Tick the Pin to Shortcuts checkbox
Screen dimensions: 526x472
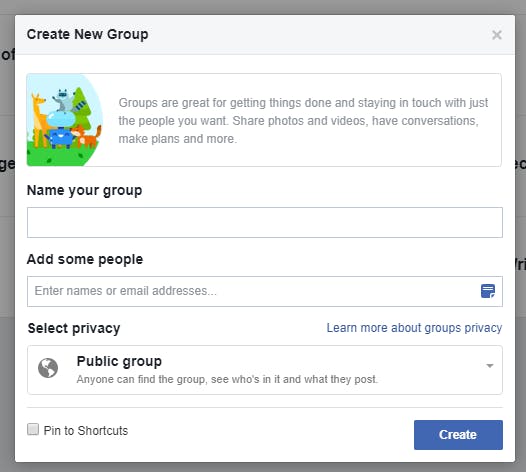click(x=33, y=429)
